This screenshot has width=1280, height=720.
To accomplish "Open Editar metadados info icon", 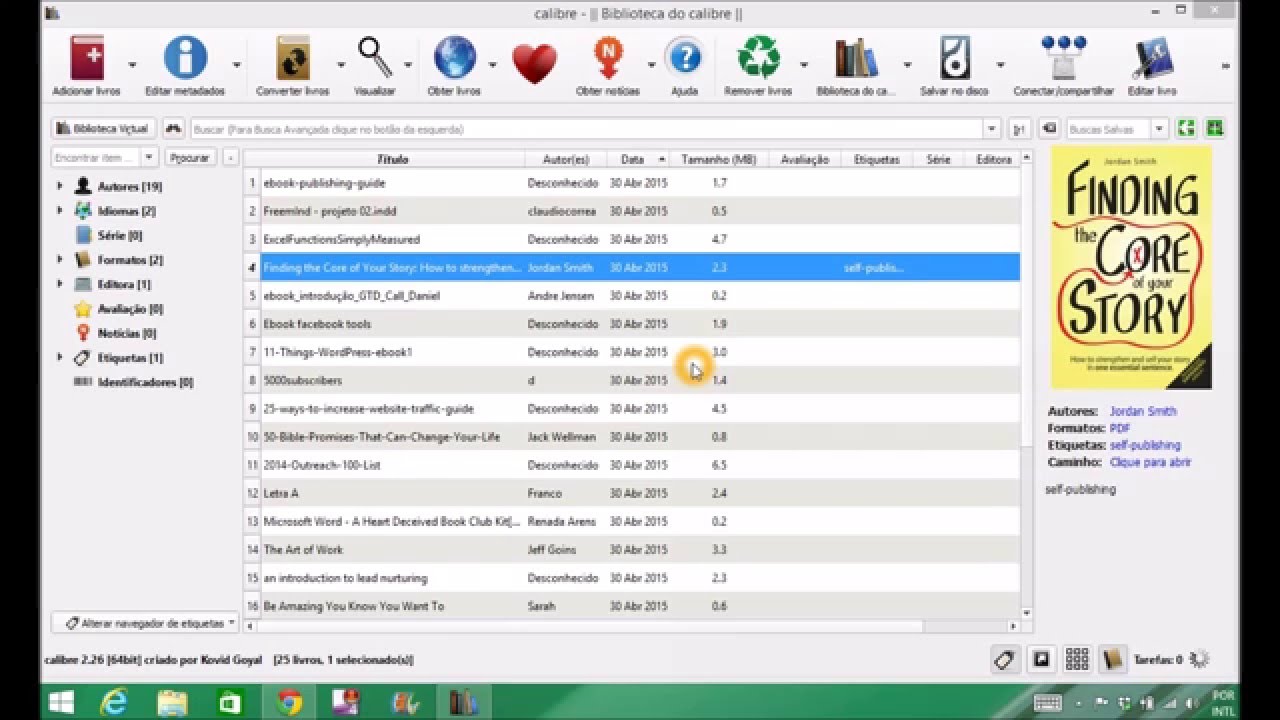I will (185, 58).
